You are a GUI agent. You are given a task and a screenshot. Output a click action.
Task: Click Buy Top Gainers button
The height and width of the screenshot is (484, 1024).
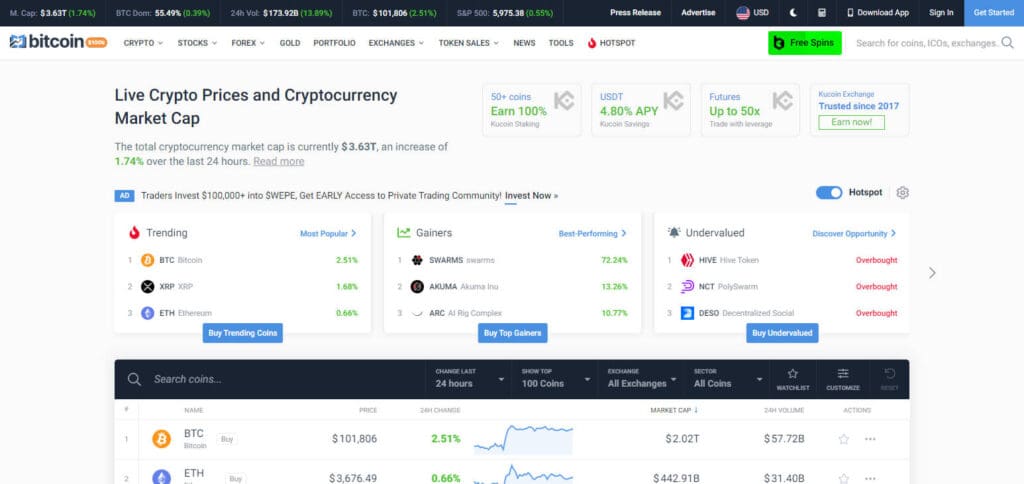coord(513,333)
